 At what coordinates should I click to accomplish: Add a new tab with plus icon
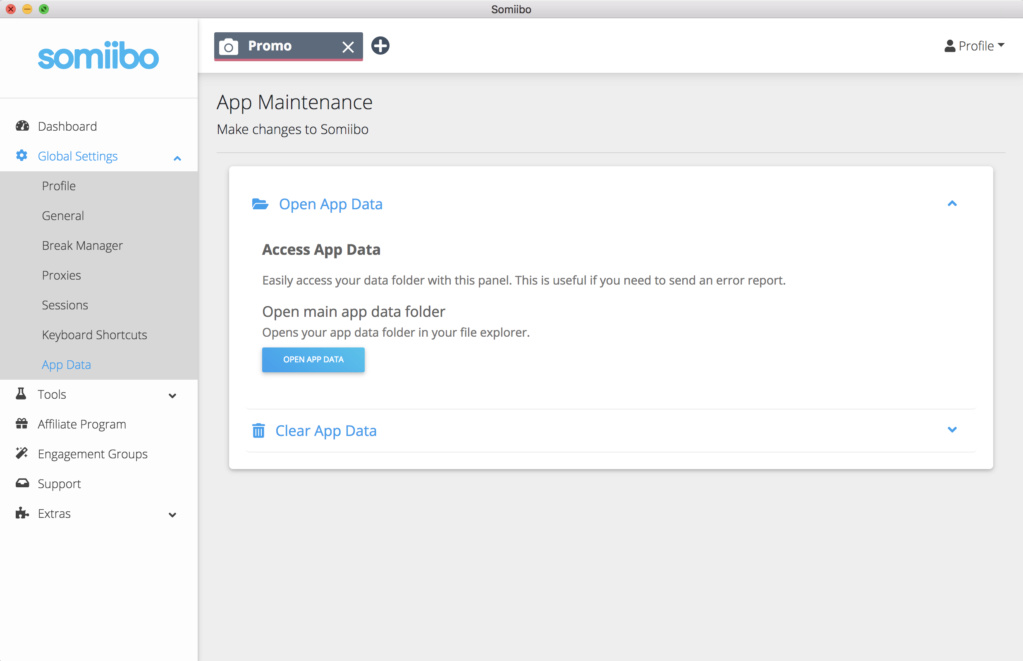tap(380, 46)
